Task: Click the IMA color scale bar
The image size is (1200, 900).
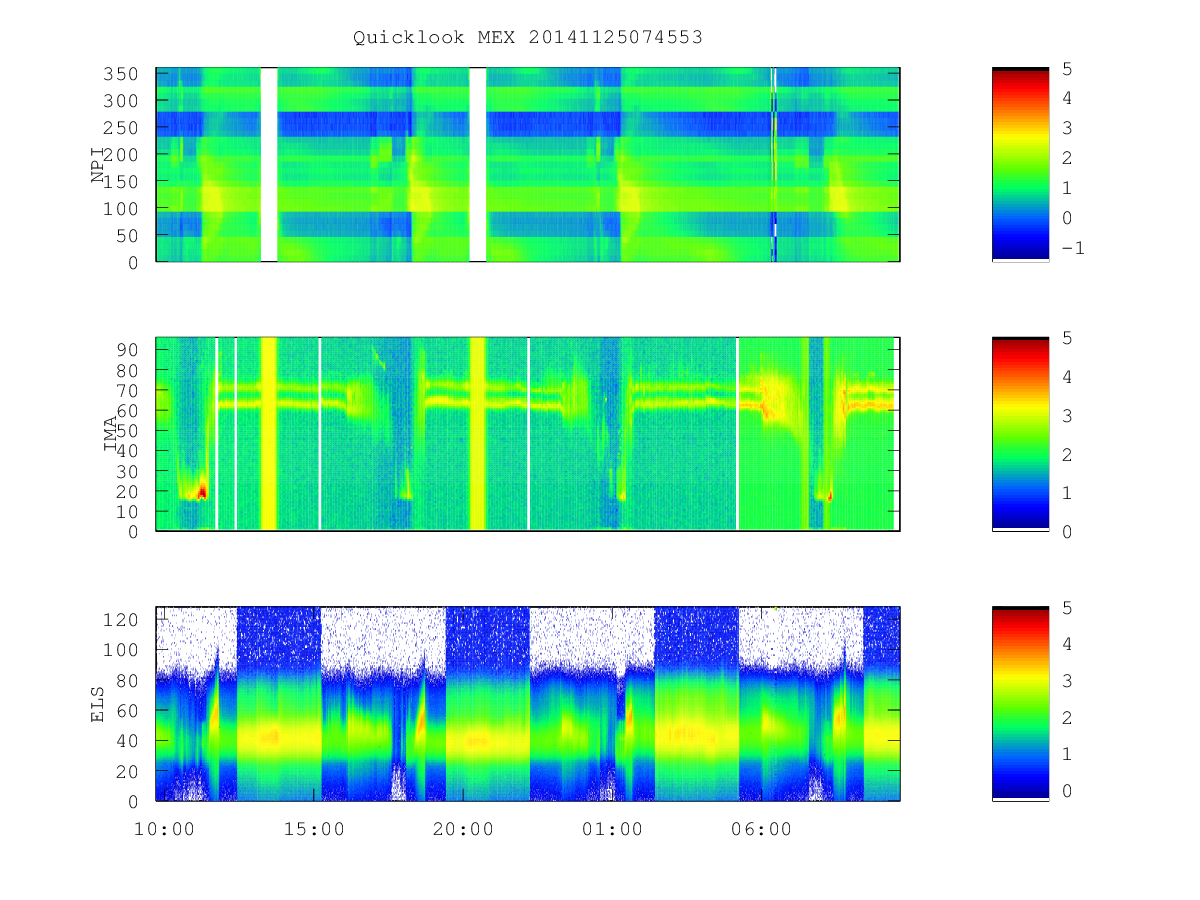Action: coord(1020,434)
